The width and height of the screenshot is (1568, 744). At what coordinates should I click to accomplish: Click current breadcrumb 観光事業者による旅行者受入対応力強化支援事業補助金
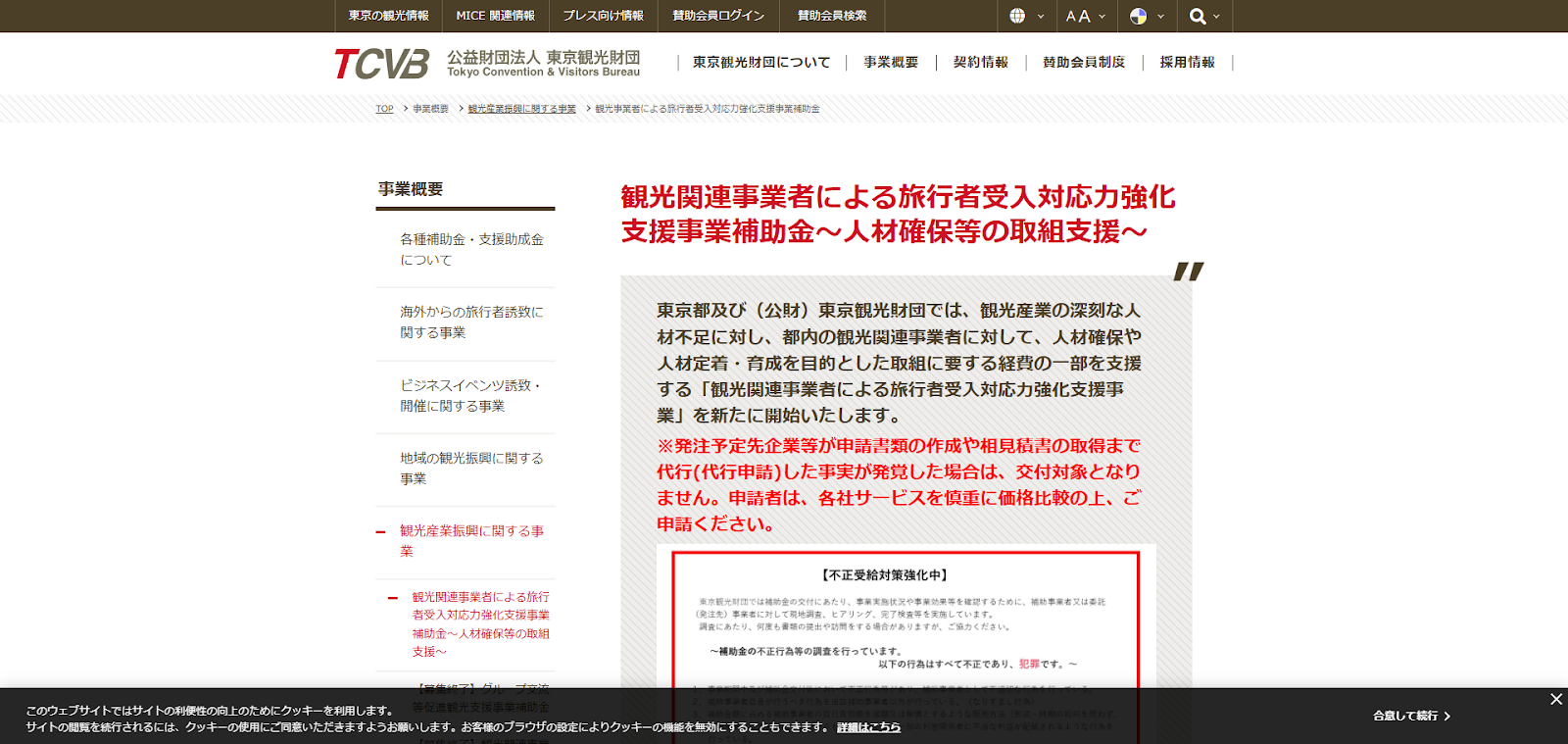(708, 109)
